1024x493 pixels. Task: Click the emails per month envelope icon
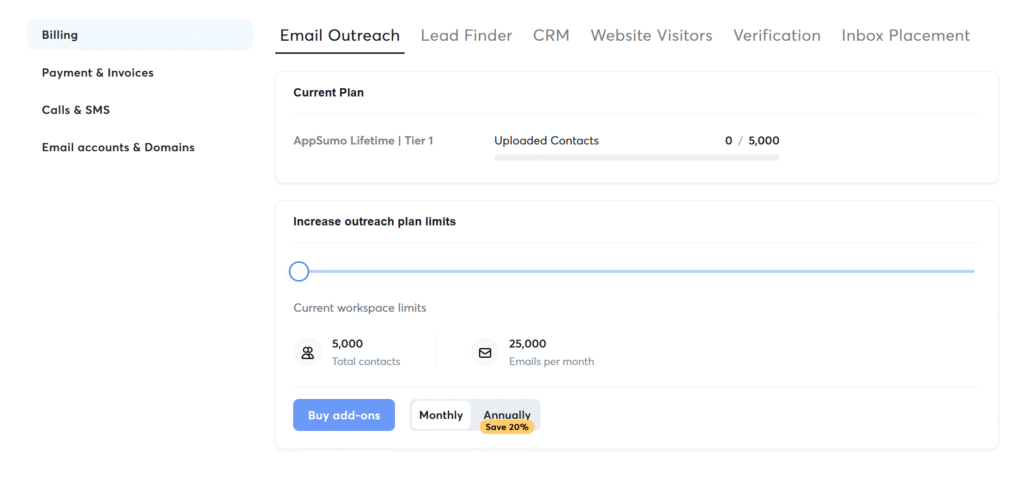(485, 353)
